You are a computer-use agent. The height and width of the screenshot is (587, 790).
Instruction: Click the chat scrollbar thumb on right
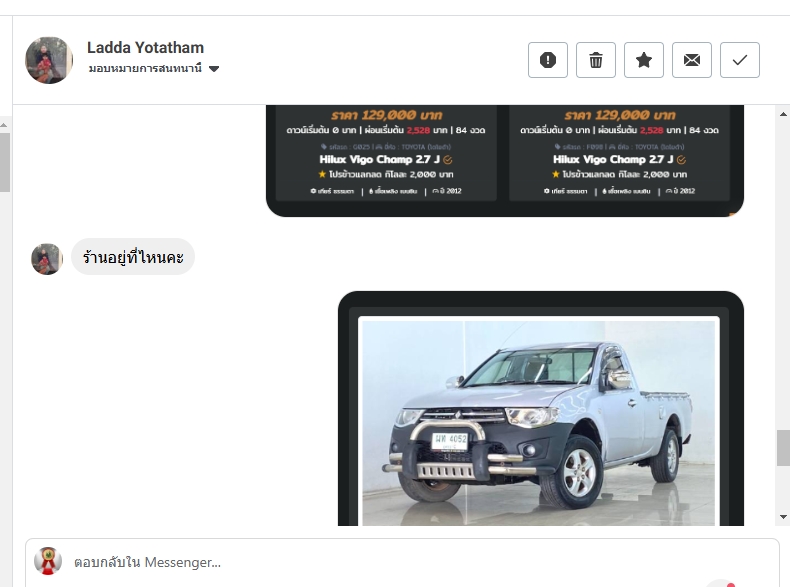(783, 447)
